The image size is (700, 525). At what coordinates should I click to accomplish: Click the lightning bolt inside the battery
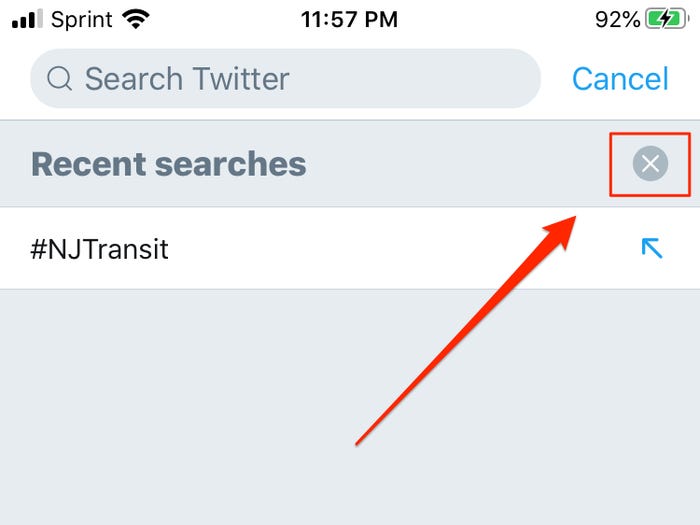664,19
